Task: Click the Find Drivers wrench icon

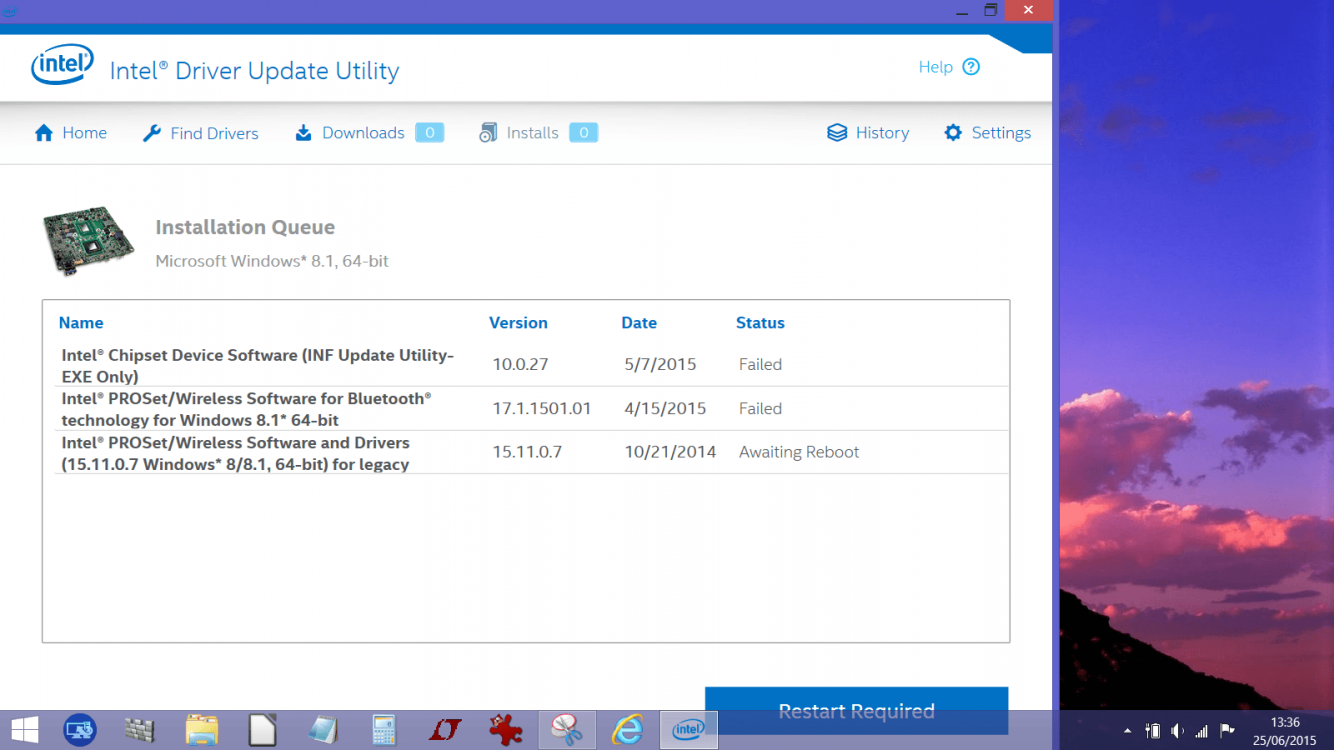Action: [152, 133]
